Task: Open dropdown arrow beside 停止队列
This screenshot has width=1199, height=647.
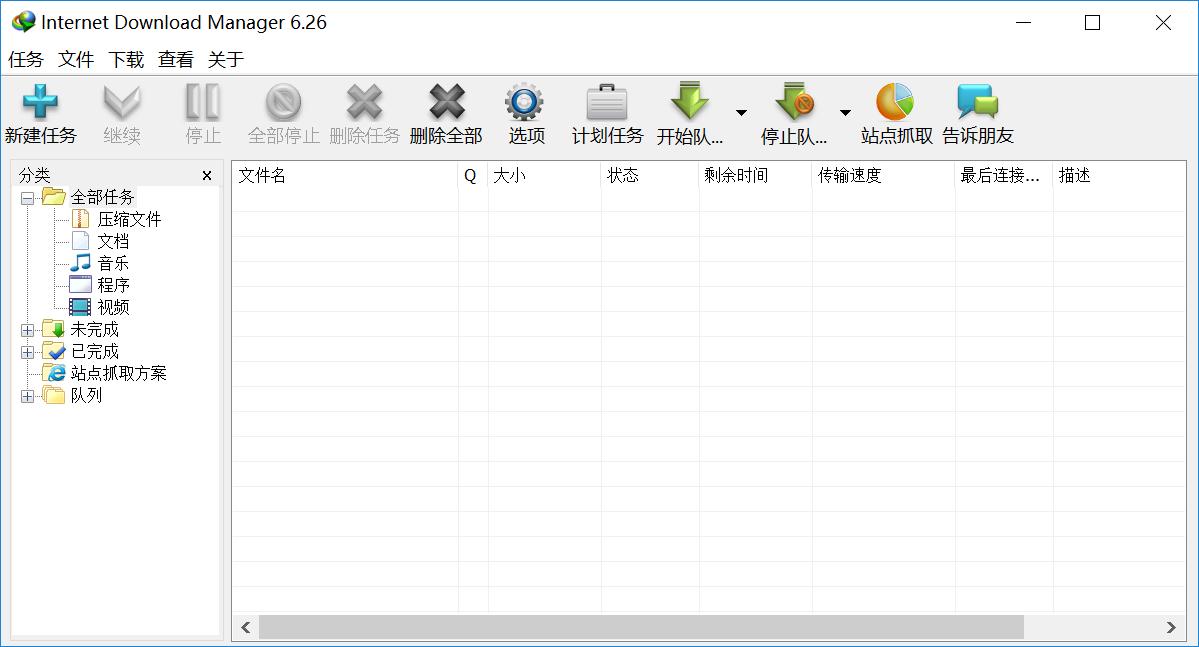Action: 845,113
